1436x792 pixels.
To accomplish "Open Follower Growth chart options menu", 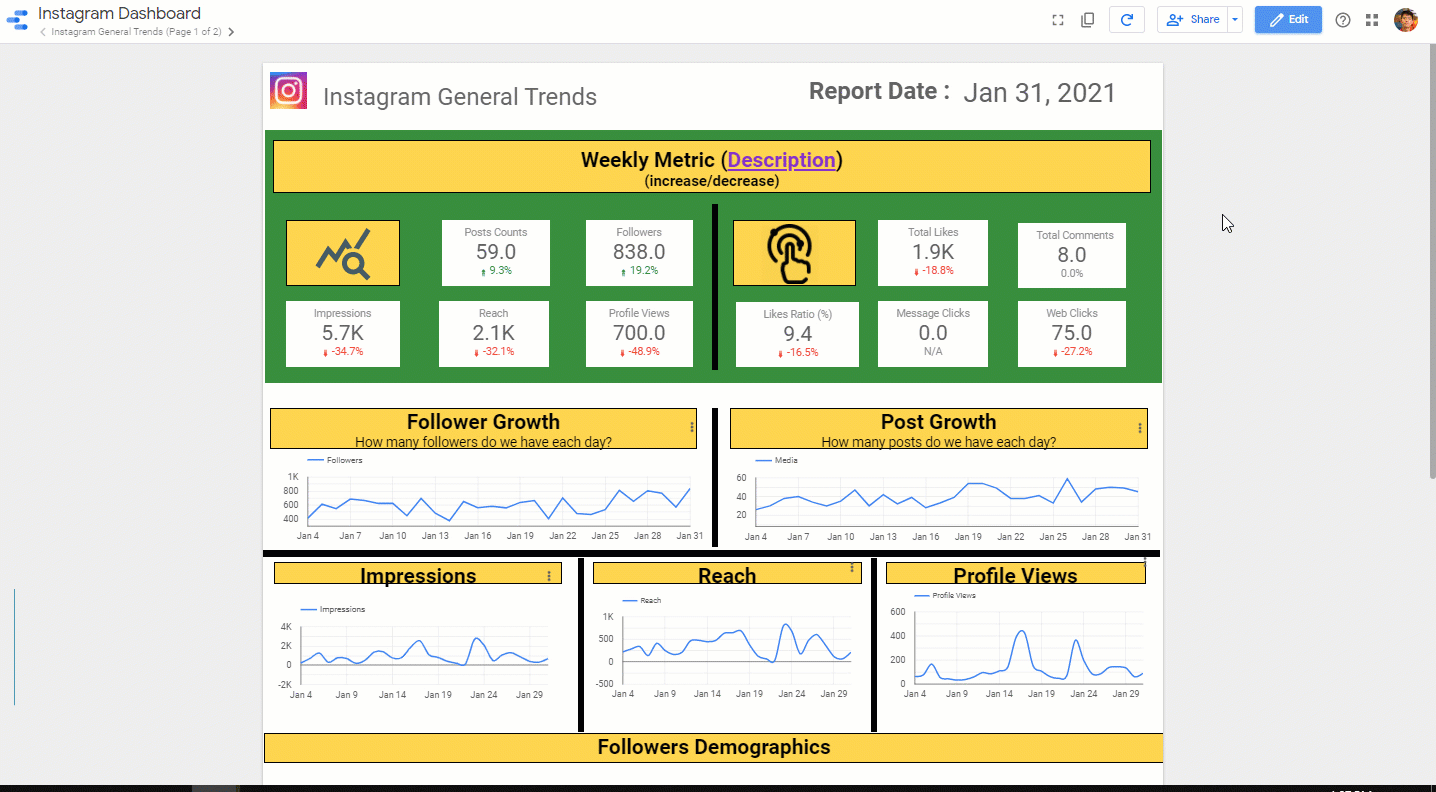I will click(x=692, y=427).
